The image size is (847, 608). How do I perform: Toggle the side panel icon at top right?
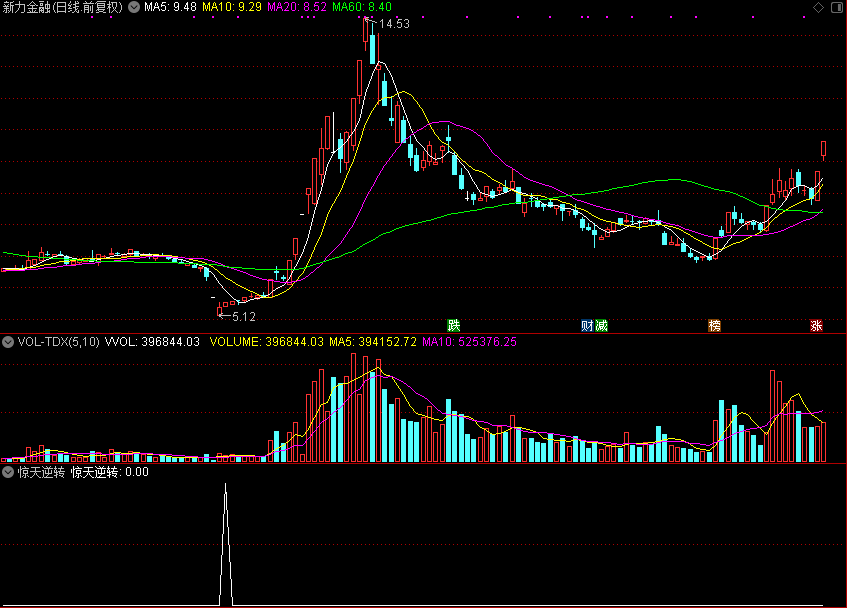tap(838, 7)
